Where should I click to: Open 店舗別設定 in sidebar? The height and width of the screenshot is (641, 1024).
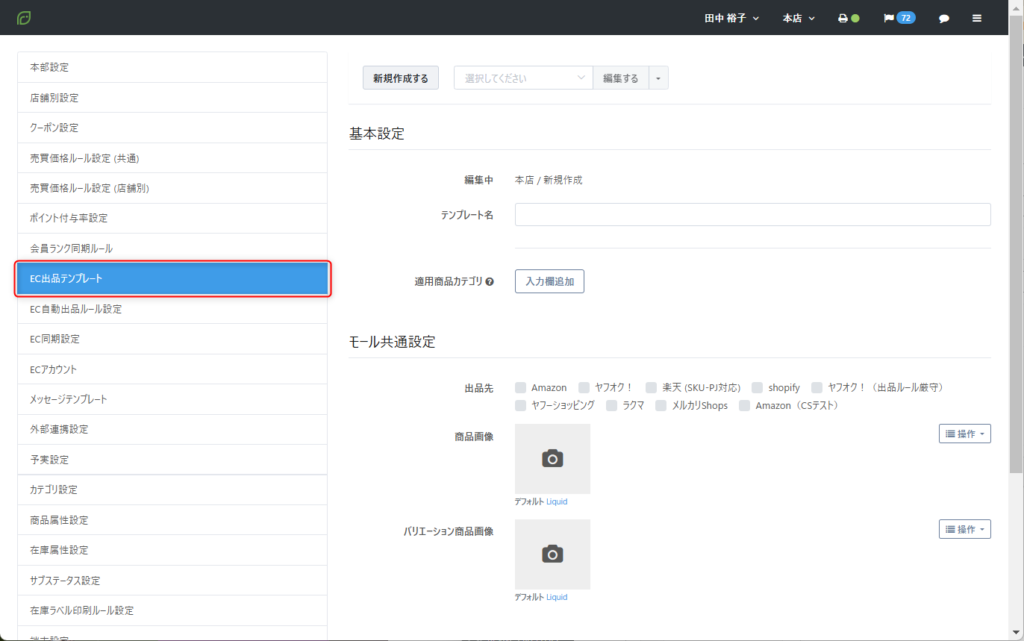tap(172, 98)
